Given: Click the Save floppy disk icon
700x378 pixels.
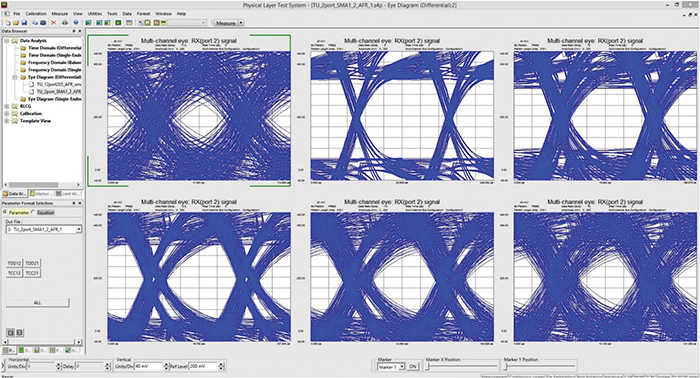Looking at the screenshot, I should pyautogui.click(x=24, y=23).
